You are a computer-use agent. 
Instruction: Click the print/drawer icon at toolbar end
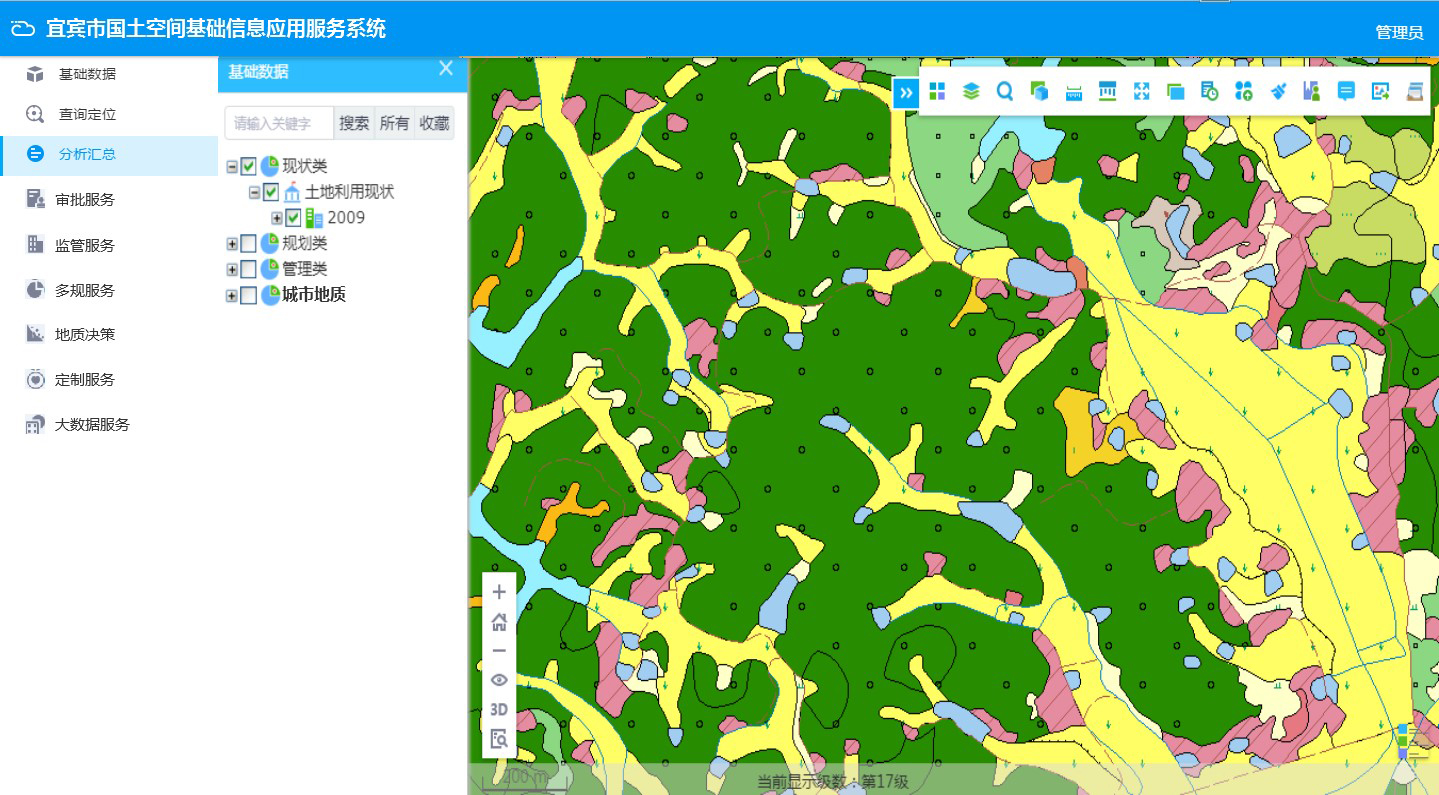point(1415,92)
